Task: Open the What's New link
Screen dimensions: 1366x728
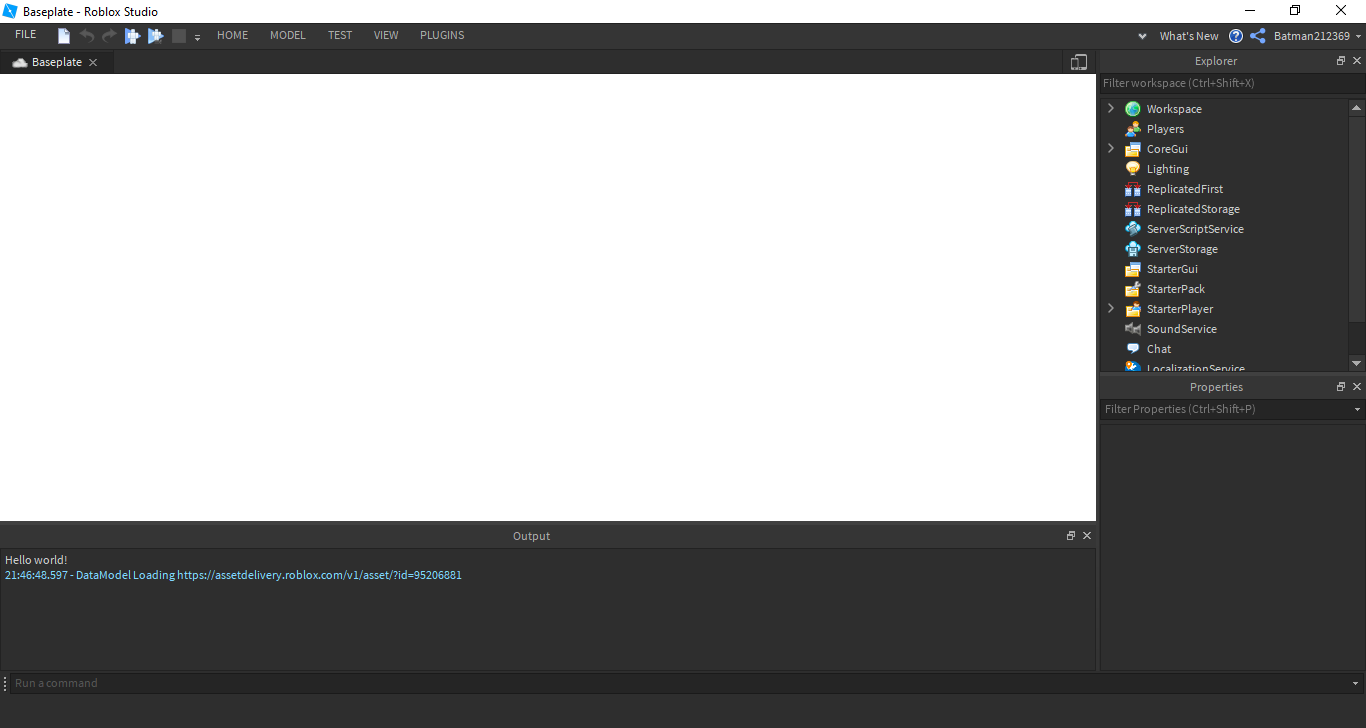Action: [1189, 36]
